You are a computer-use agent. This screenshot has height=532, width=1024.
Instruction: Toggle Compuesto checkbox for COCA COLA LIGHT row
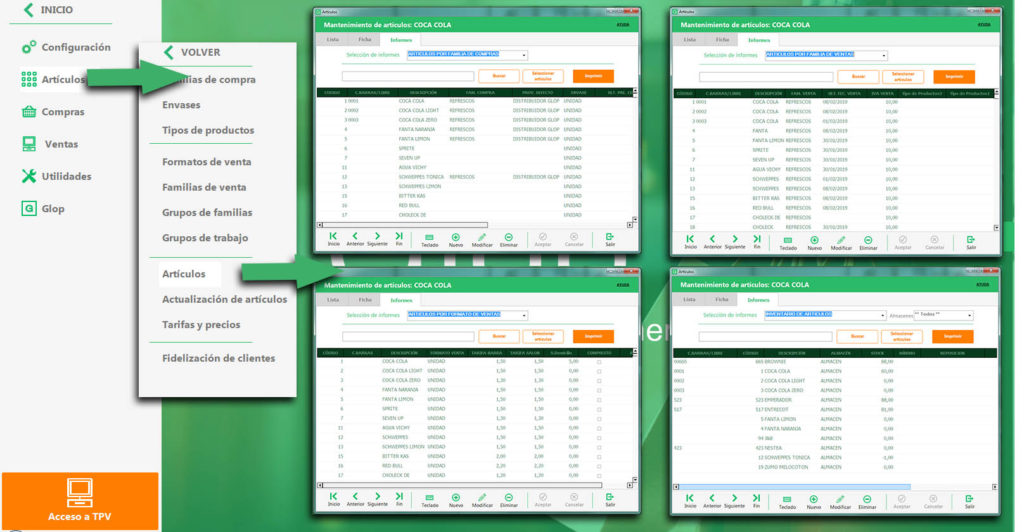click(x=599, y=371)
